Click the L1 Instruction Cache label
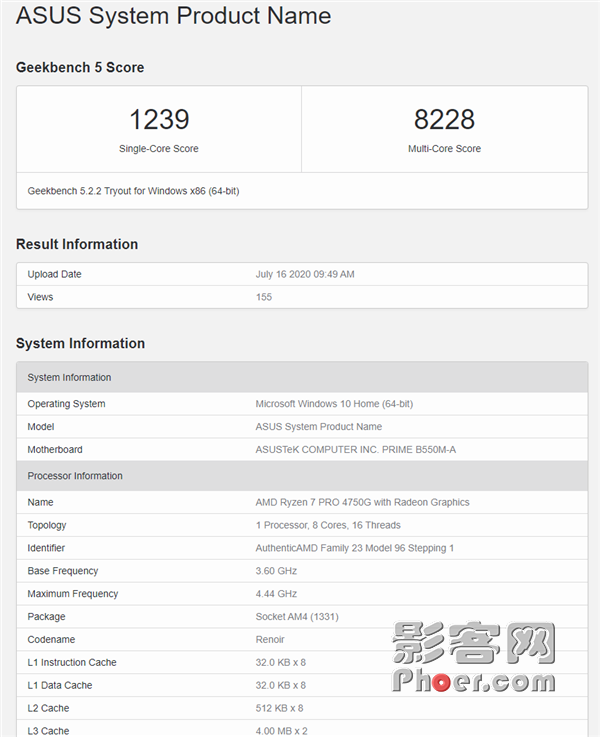The image size is (600, 737). click(x=72, y=662)
